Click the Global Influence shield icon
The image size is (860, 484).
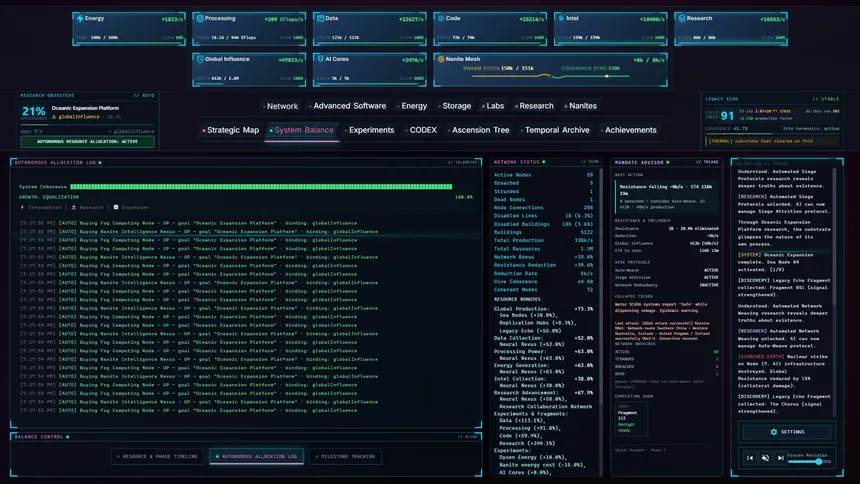point(200,59)
